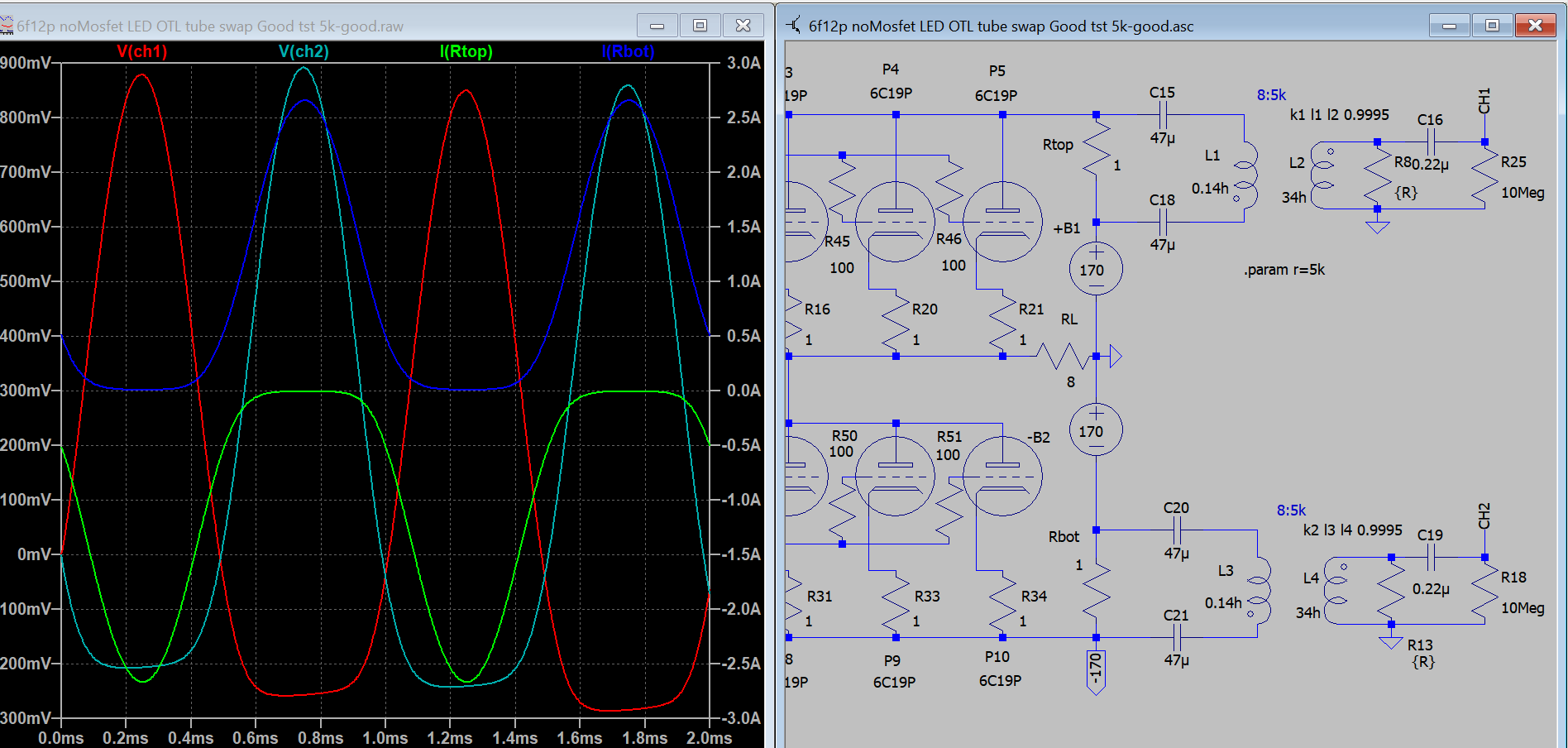
Task: Click the L4 34h value text
Action: pos(1308,613)
